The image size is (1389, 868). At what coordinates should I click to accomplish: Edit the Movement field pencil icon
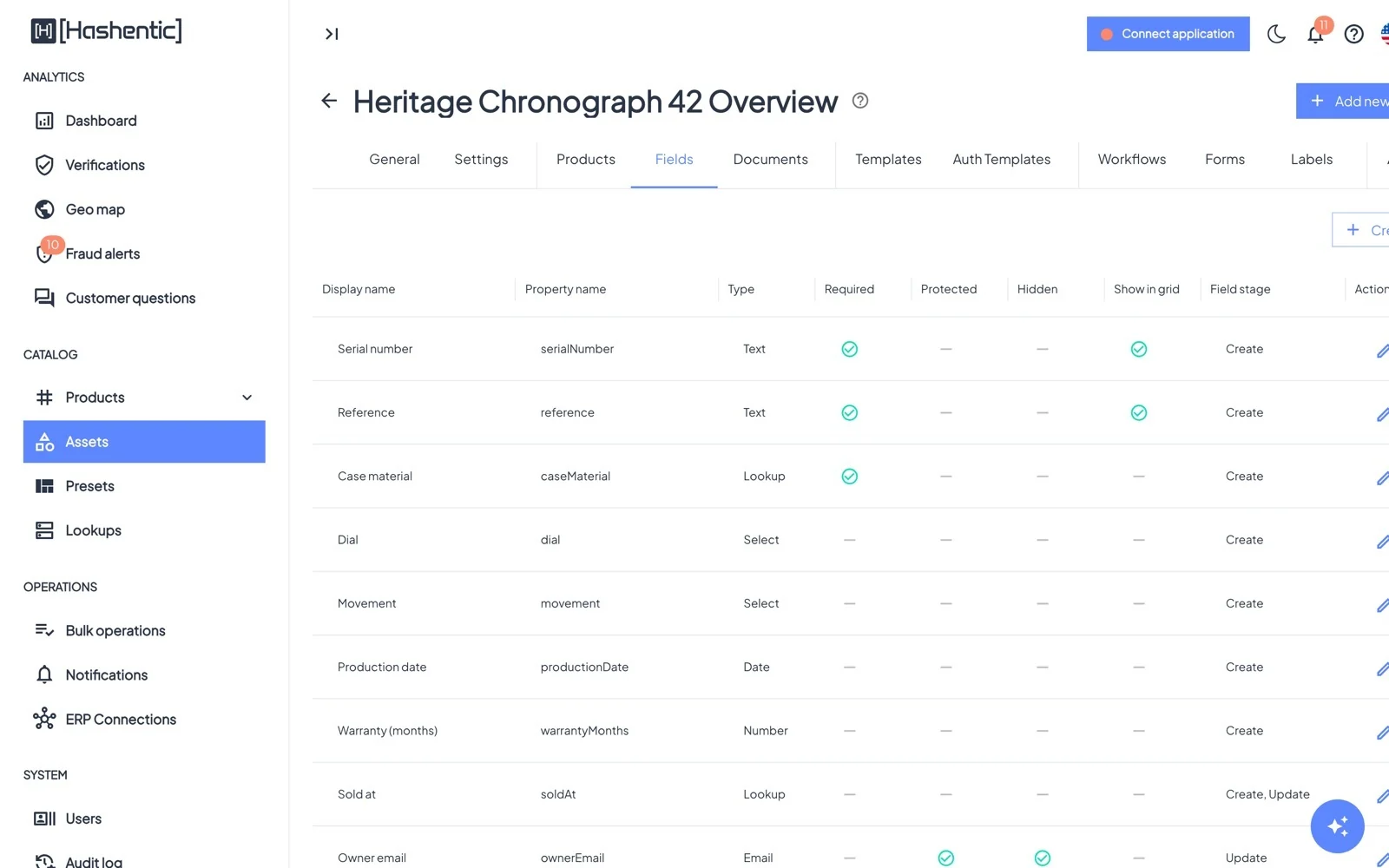pyautogui.click(x=1382, y=605)
